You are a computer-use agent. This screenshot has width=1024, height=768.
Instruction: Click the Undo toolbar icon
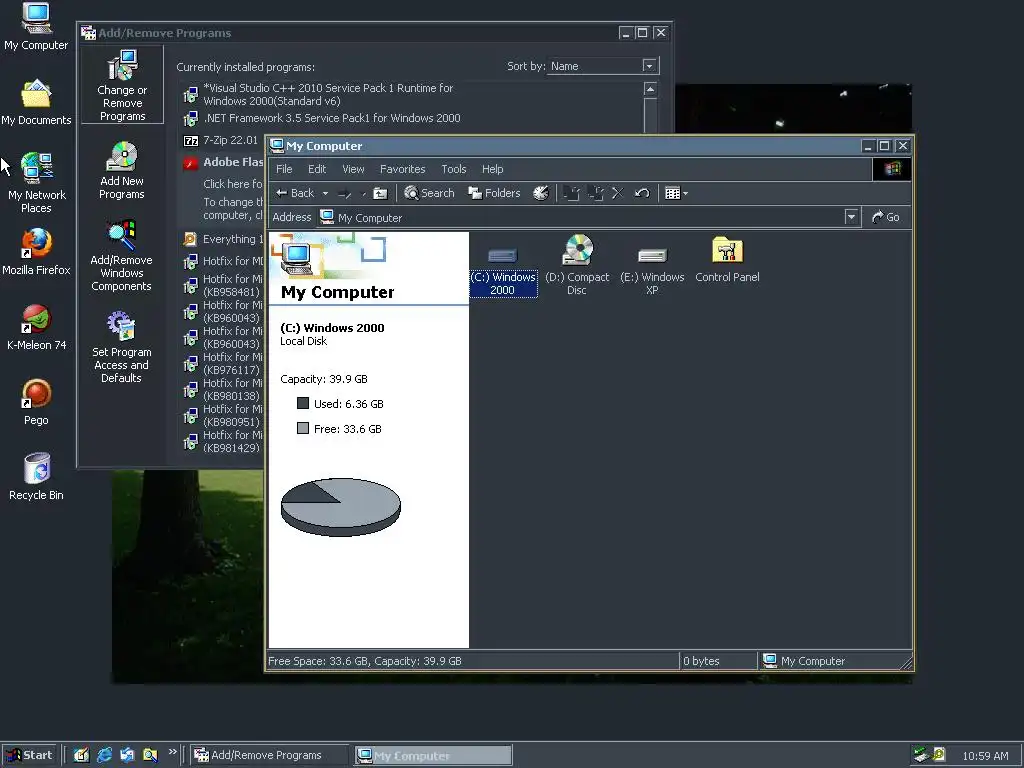coord(642,193)
